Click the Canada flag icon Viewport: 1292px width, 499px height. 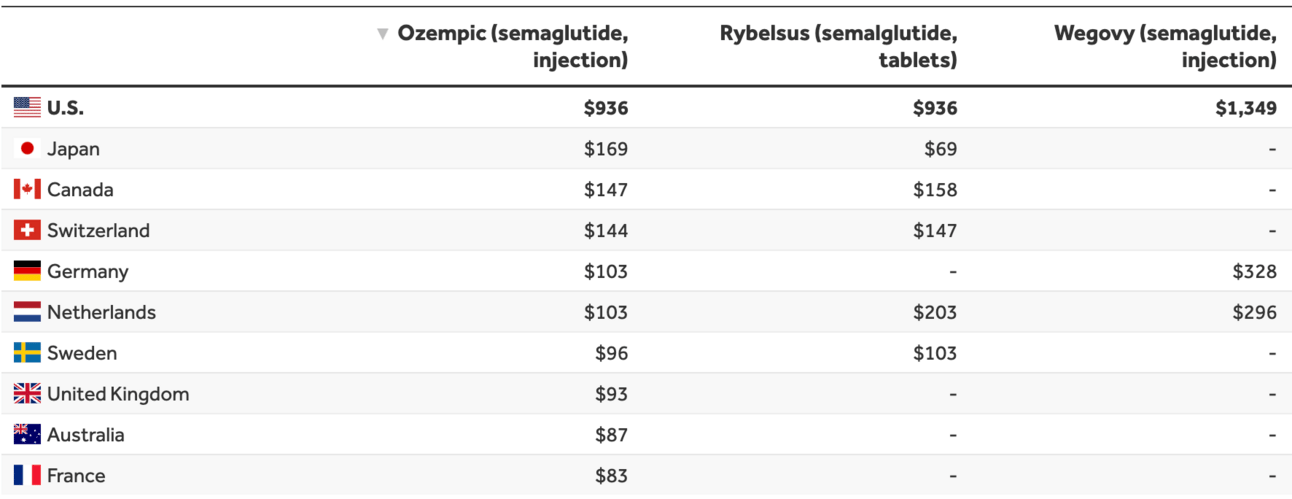(x=27, y=190)
